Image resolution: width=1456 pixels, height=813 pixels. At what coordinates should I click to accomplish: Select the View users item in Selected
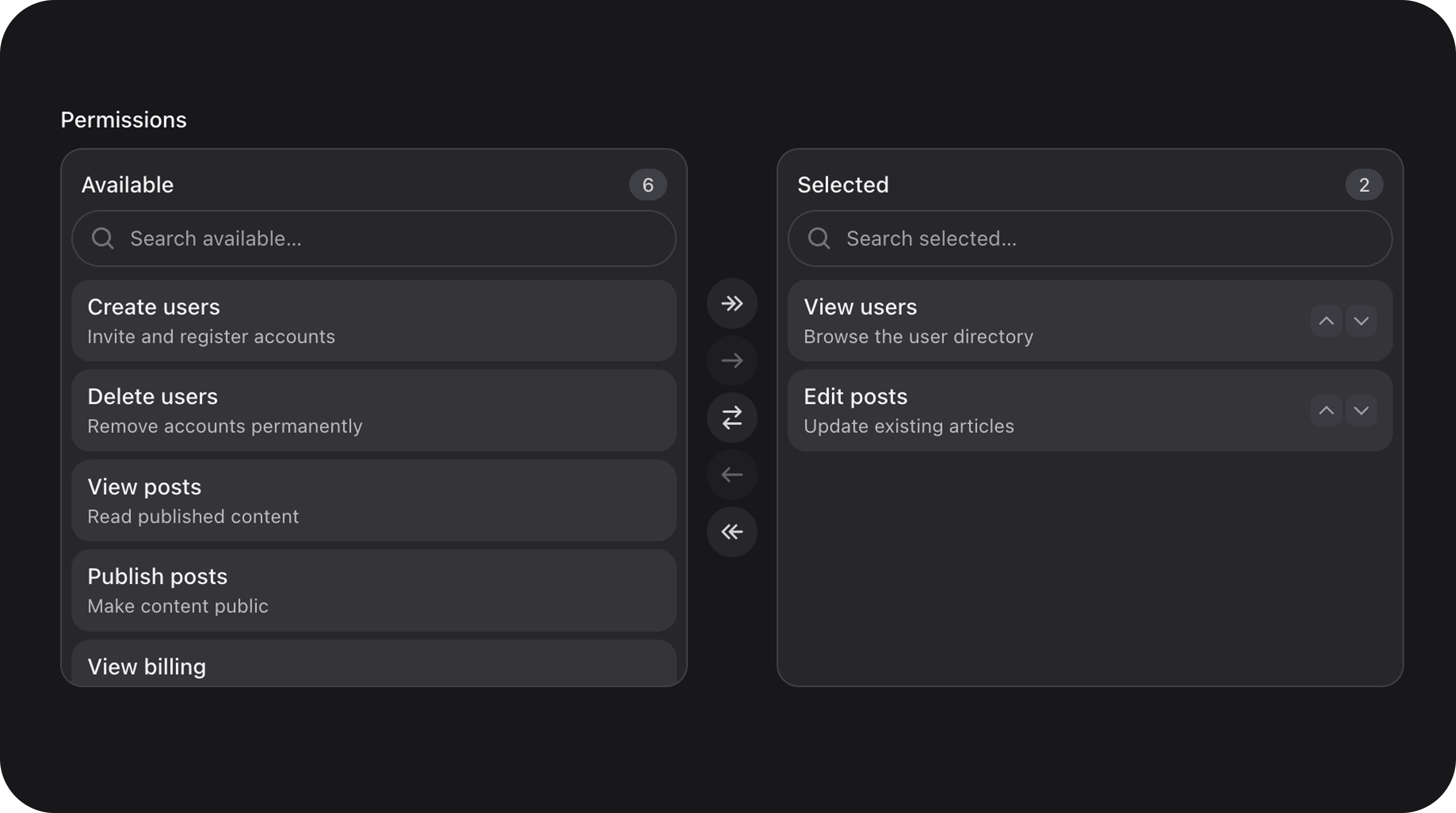coord(1090,321)
